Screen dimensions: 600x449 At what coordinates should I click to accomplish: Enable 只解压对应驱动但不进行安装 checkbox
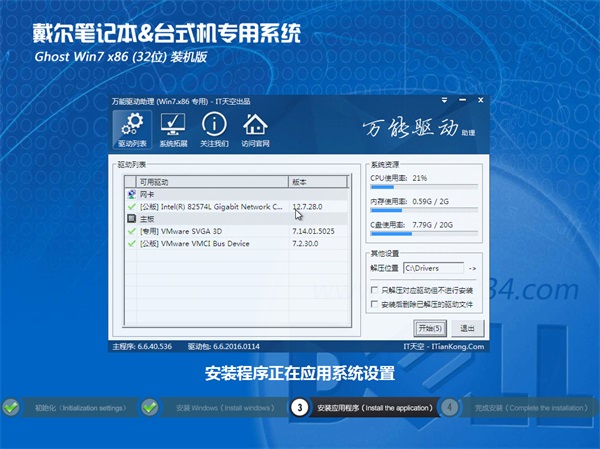pyautogui.click(x=374, y=288)
